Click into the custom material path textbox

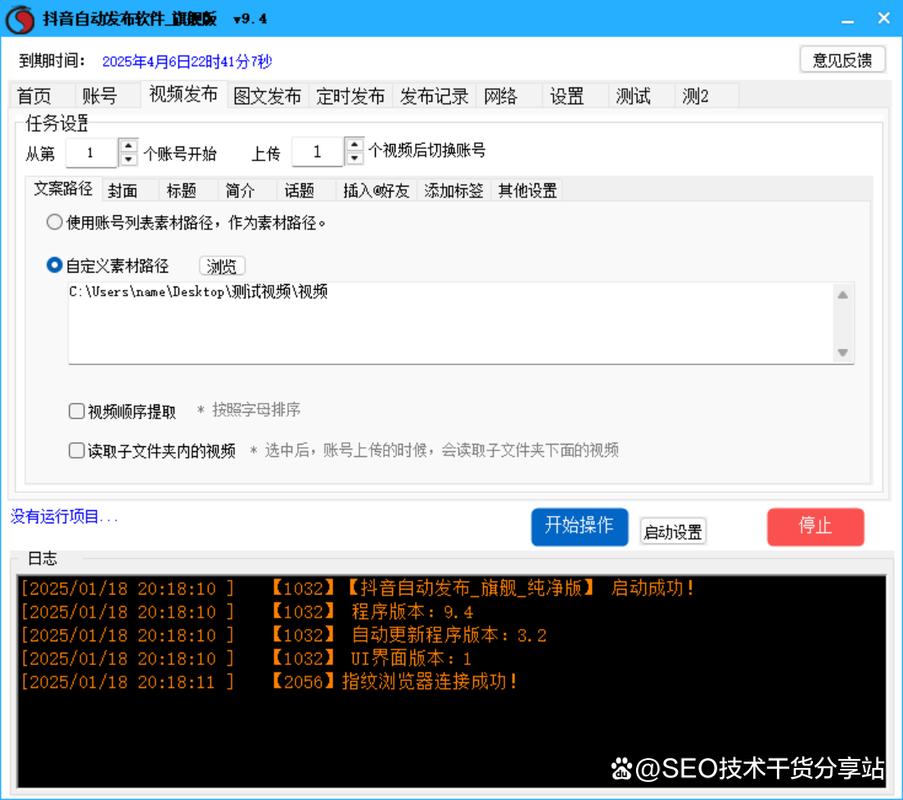[451, 323]
